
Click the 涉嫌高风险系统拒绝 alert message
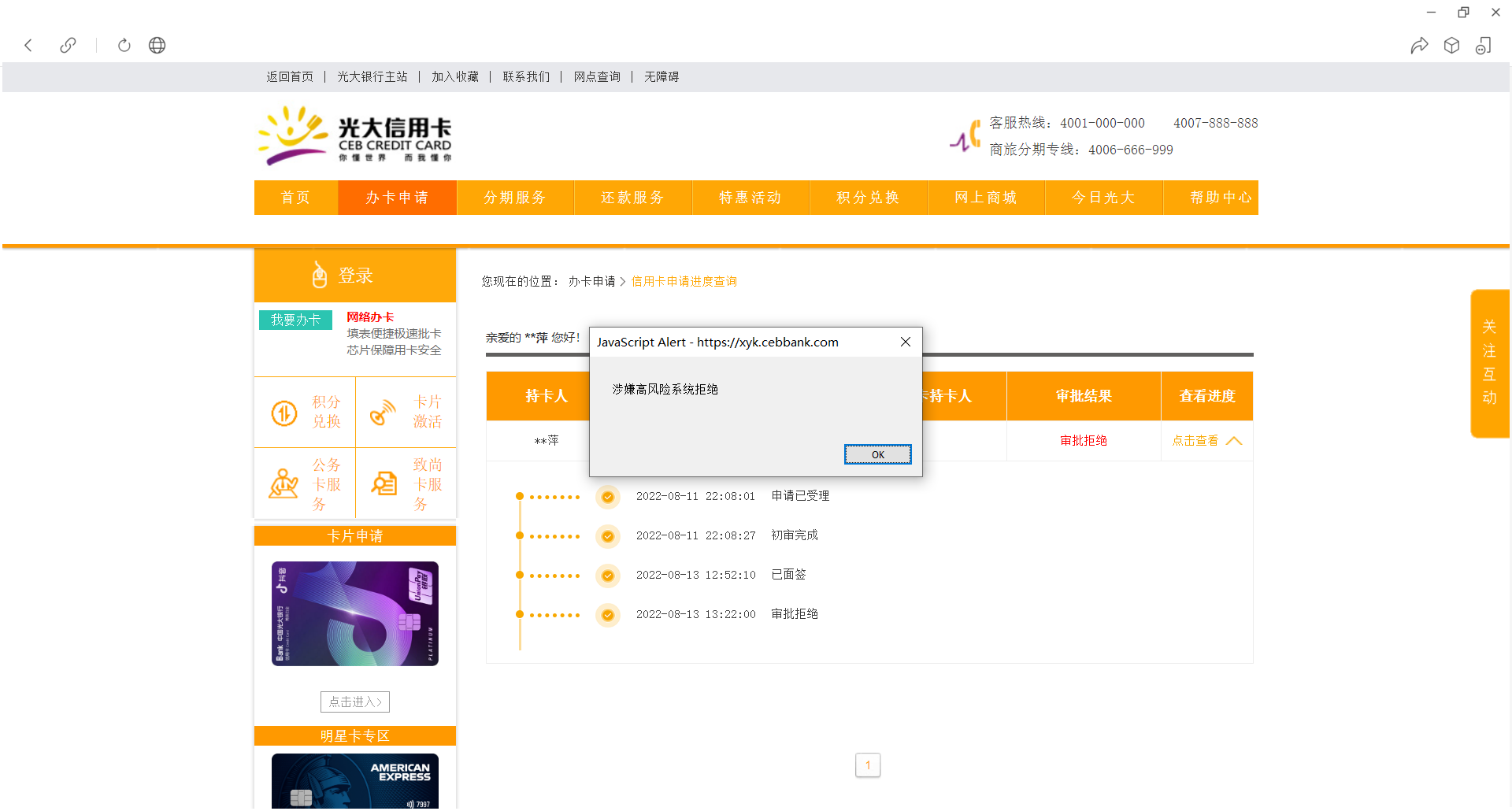(x=665, y=389)
